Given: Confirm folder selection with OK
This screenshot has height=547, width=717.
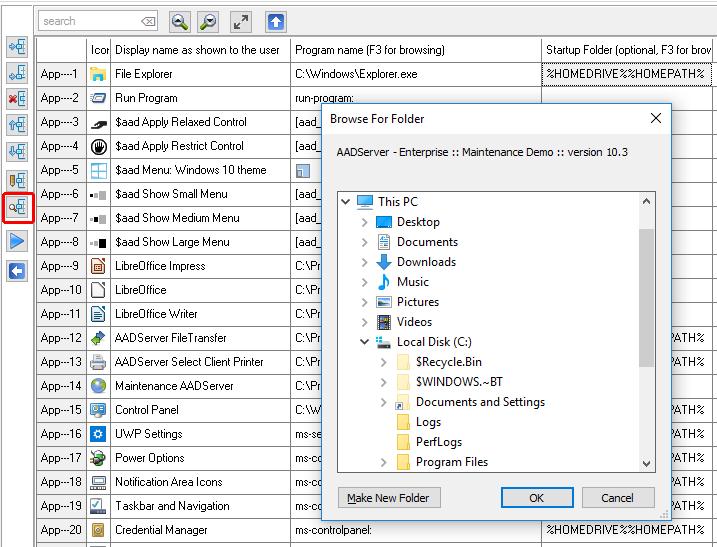Looking at the screenshot, I should point(537,498).
